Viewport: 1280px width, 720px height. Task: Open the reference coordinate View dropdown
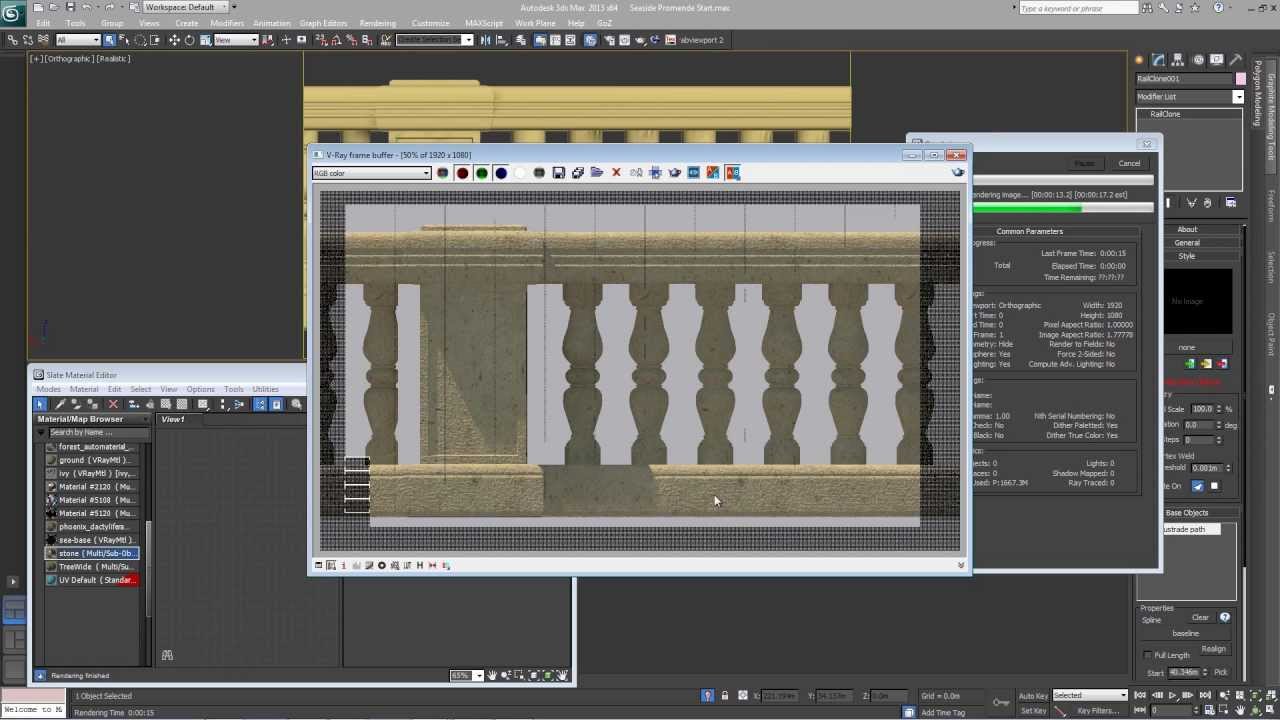tap(236, 40)
